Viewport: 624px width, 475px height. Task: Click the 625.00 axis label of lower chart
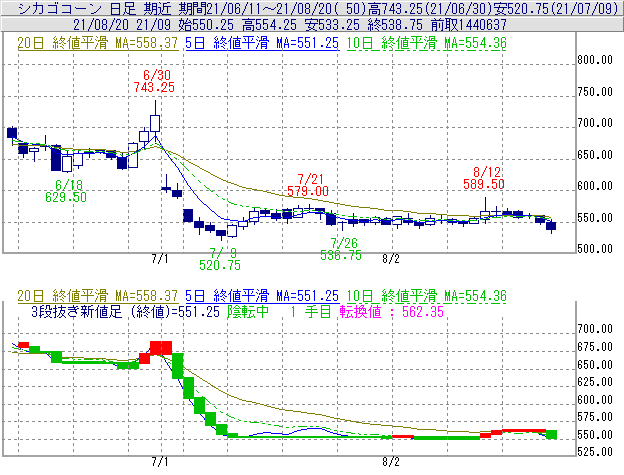pos(595,382)
